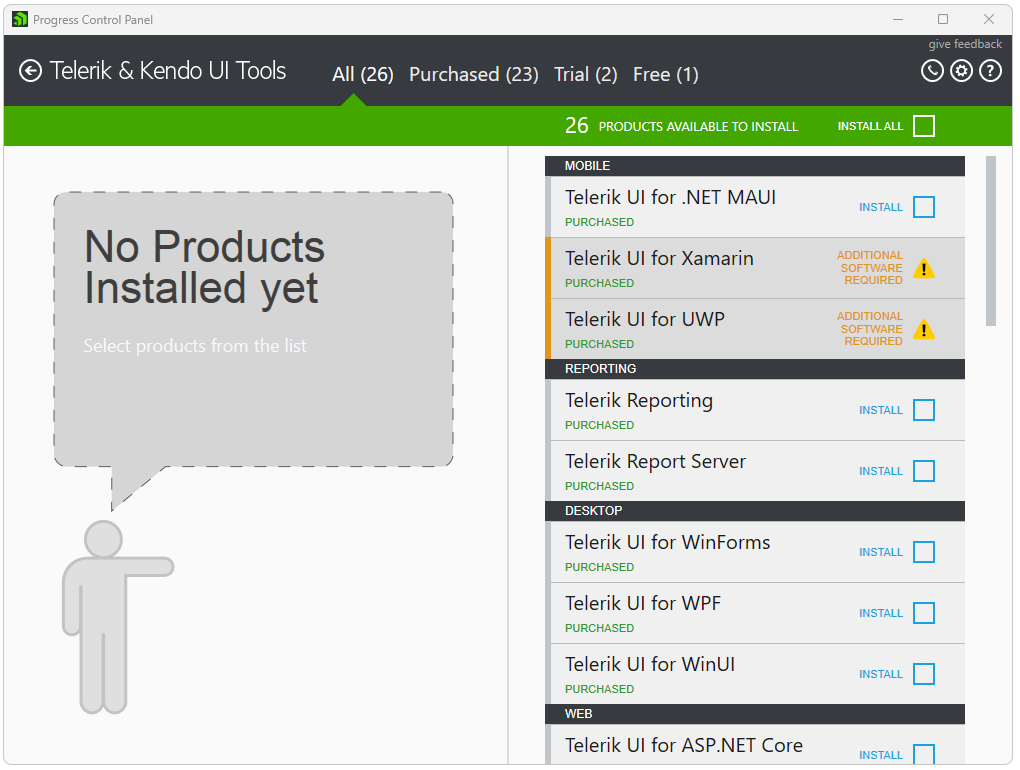
Task: Select Telerik Reporting for installation
Action: pyautogui.click(x=923, y=410)
